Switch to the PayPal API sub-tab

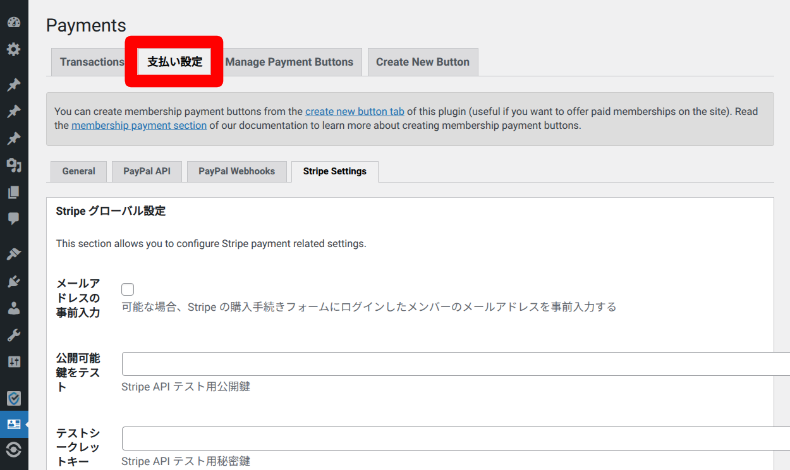[147, 171]
